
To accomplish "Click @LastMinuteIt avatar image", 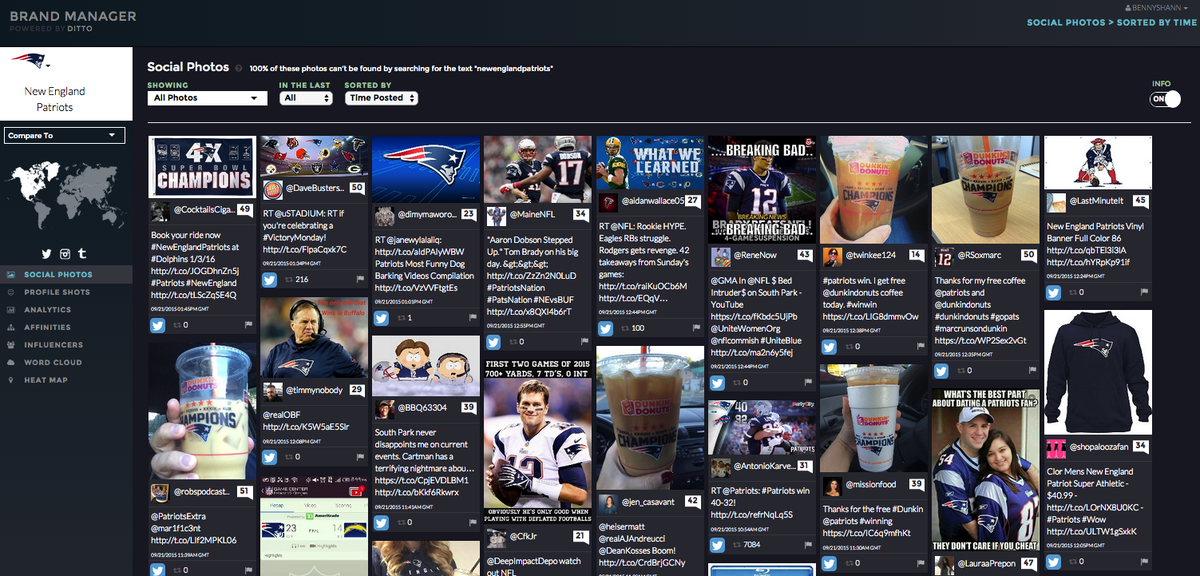I will (x=1056, y=201).
